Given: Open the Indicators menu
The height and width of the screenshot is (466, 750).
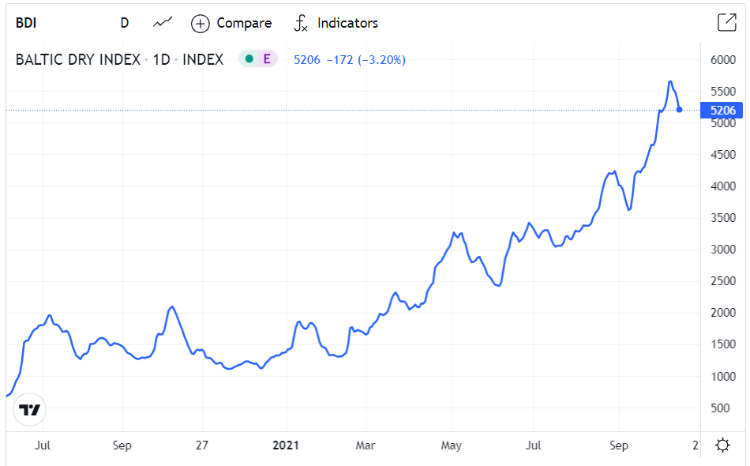Looking at the screenshot, I should (347, 23).
